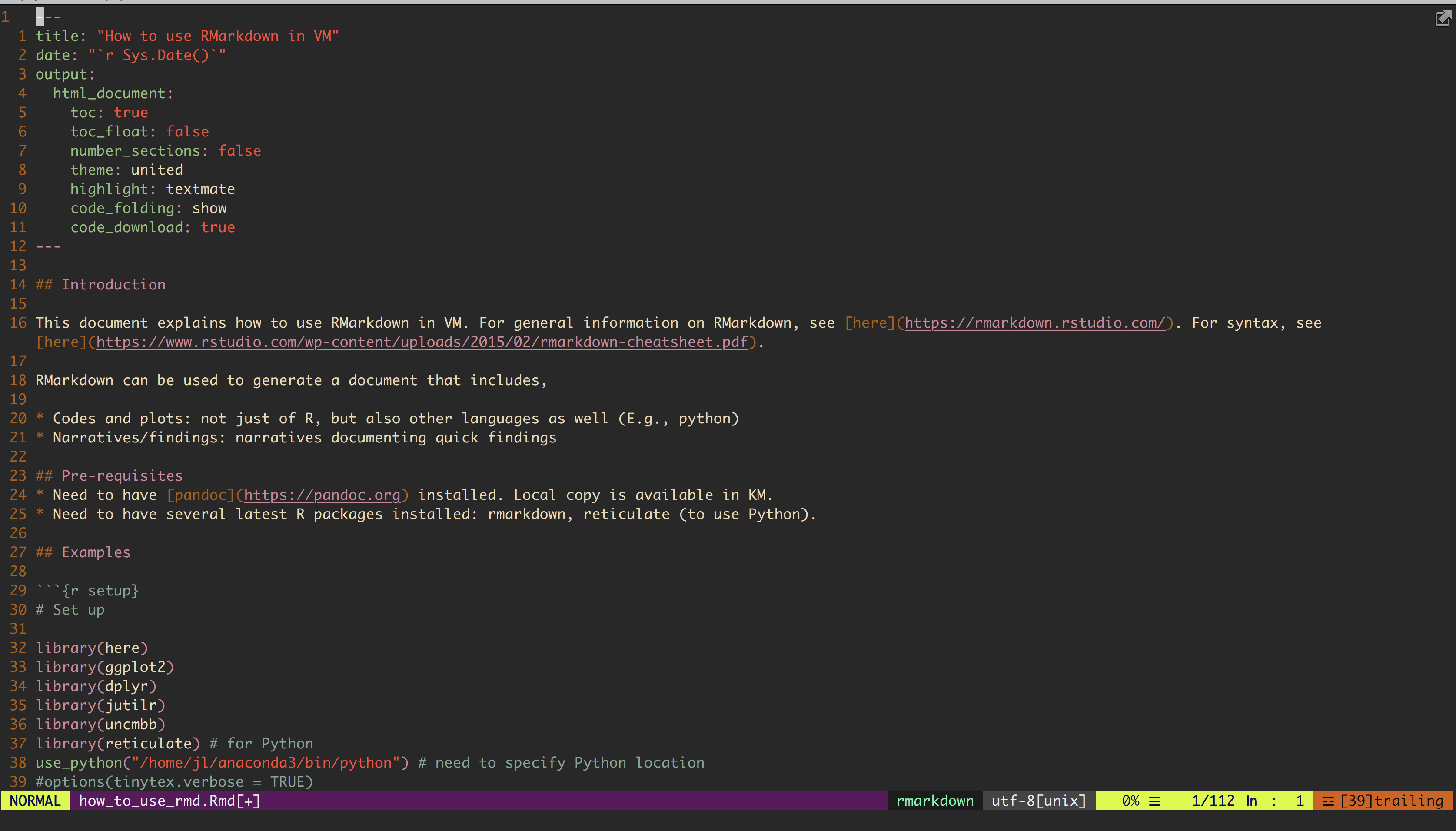Click the rmarkdown filetype segment in the status line
The image size is (1456, 831).
pyautogui.click(x=934, y=801)
